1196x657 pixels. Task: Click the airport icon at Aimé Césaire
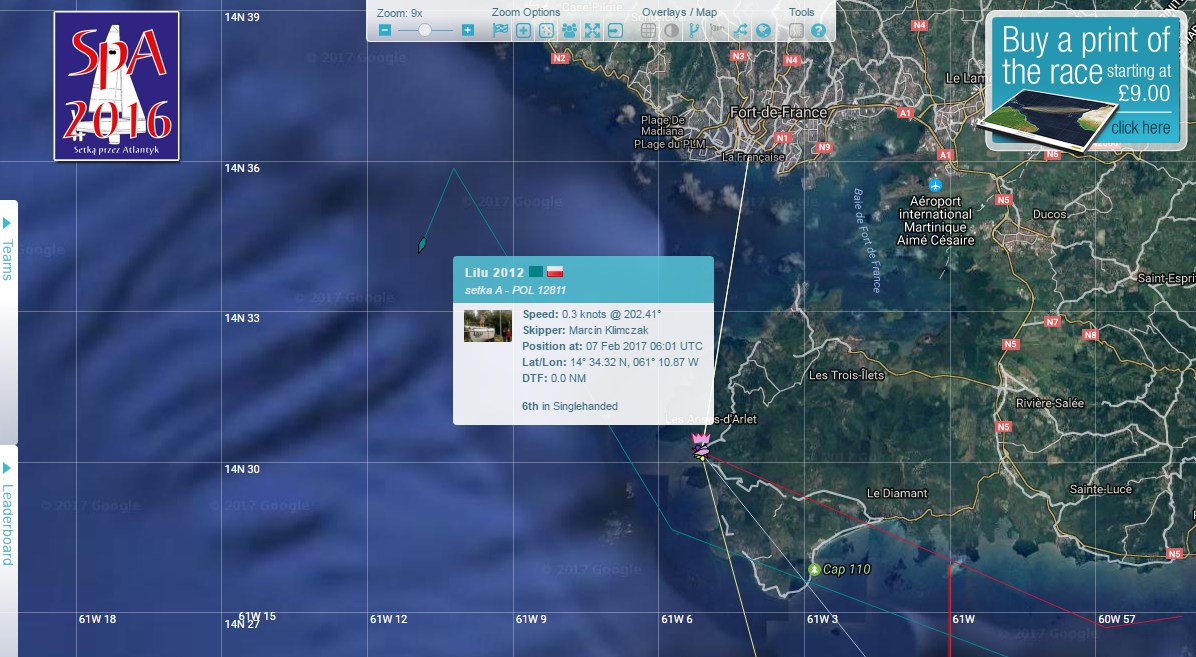[x=935, y=185]
